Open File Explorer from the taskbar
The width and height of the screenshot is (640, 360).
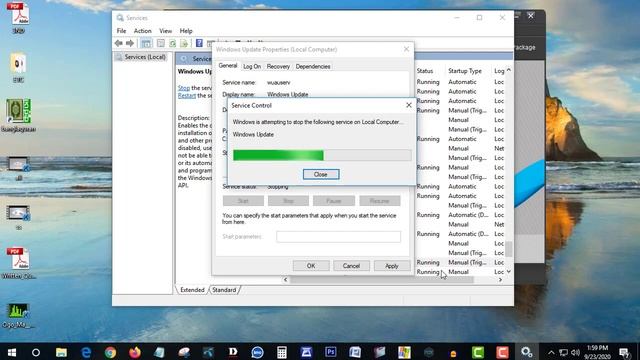pyautogui.click(x=61, y=352)
